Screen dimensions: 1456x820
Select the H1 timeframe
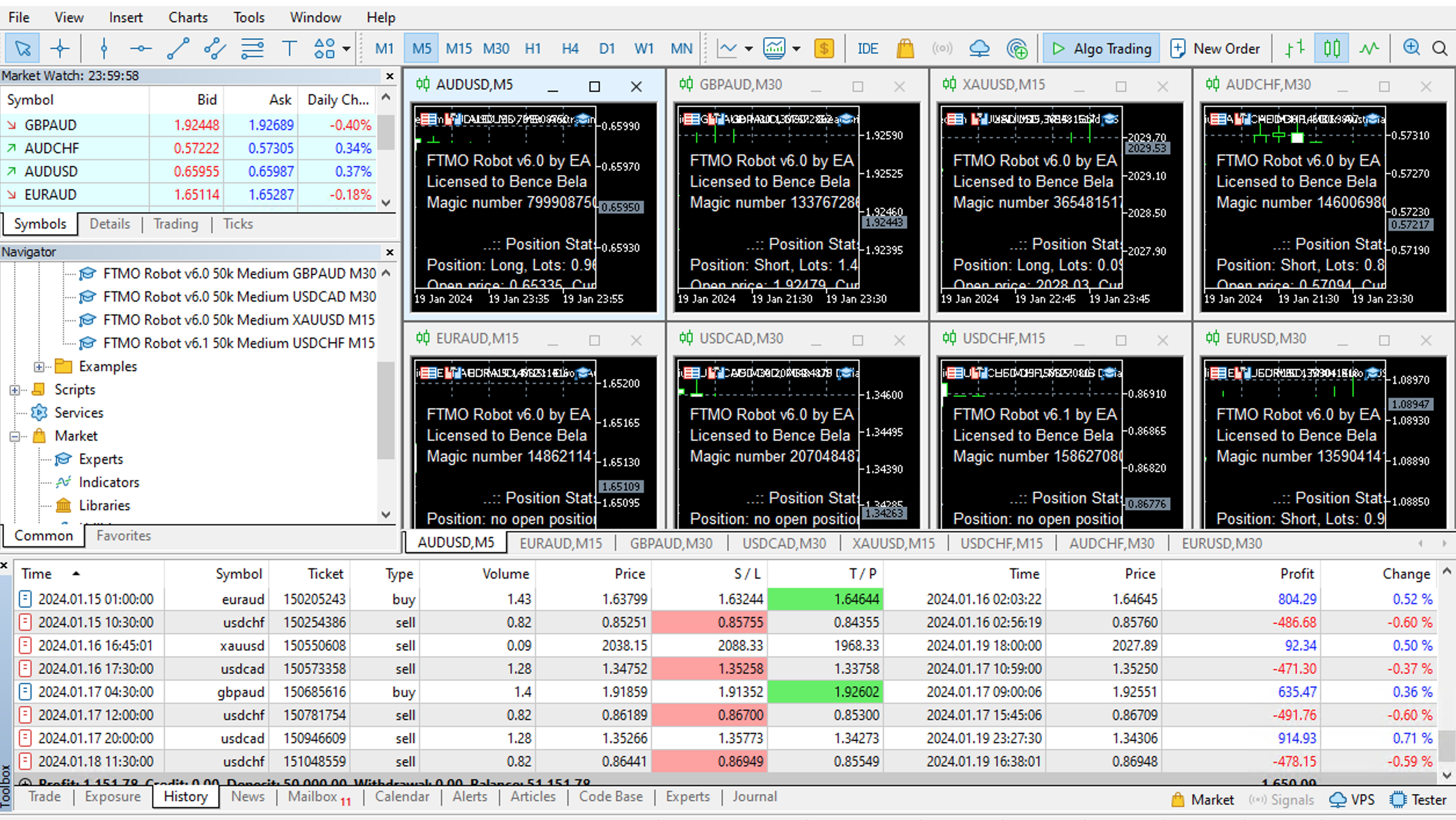(x=533, y=49)
